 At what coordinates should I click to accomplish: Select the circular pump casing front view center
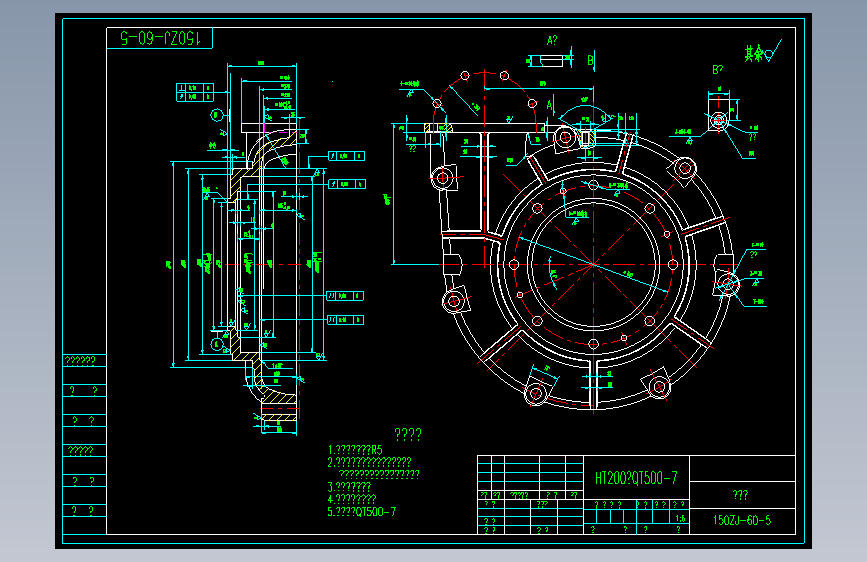coord(593,264)
